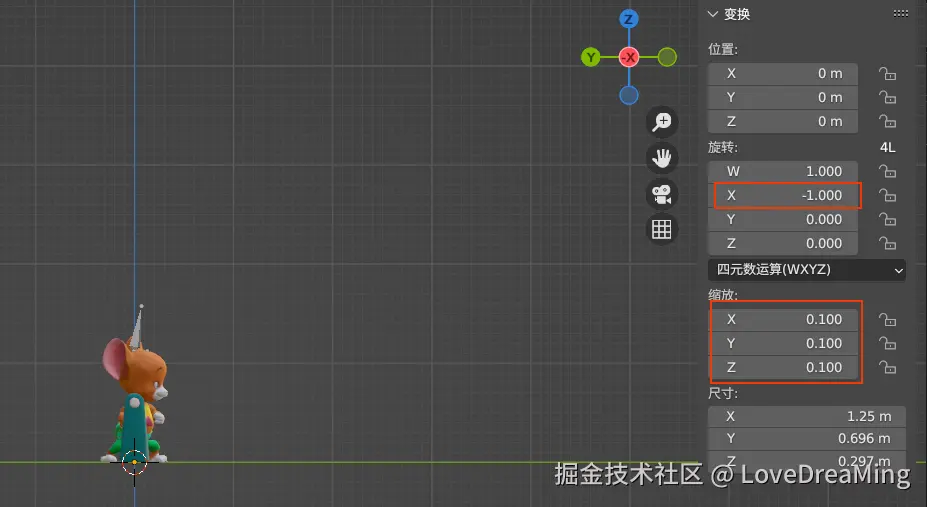This screenshot has height=507, width=927.
Task: Activate the zoom view magnifier icon
Action: coord(662,122)
